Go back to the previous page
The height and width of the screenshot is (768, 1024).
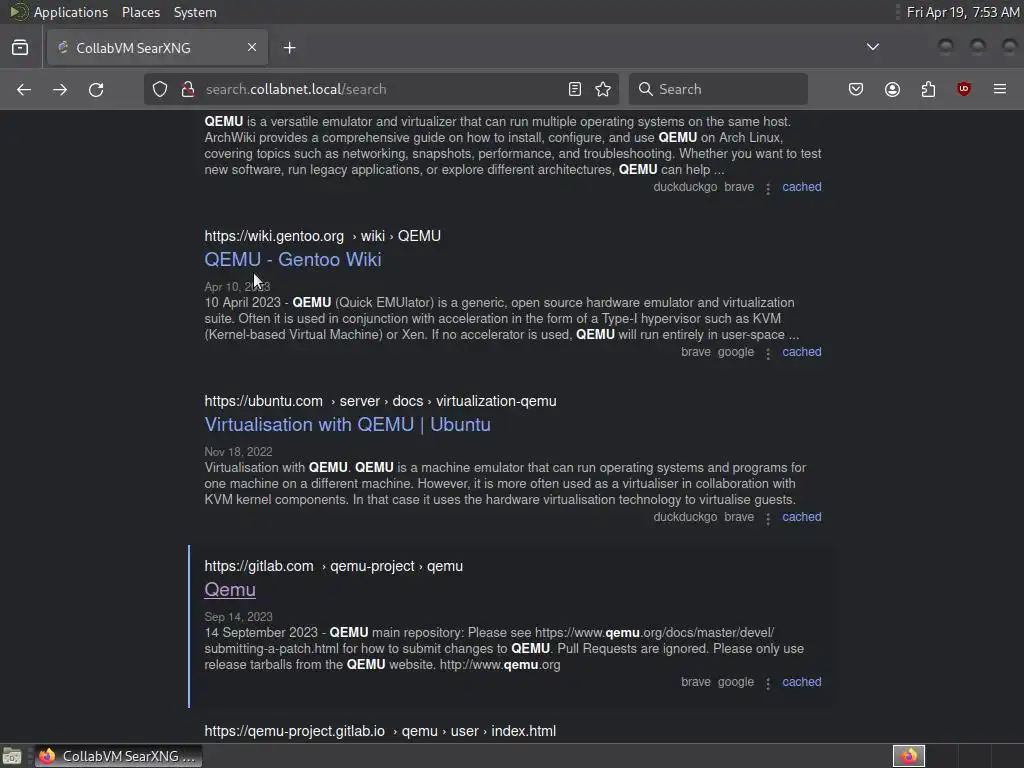tap(24, 89)
